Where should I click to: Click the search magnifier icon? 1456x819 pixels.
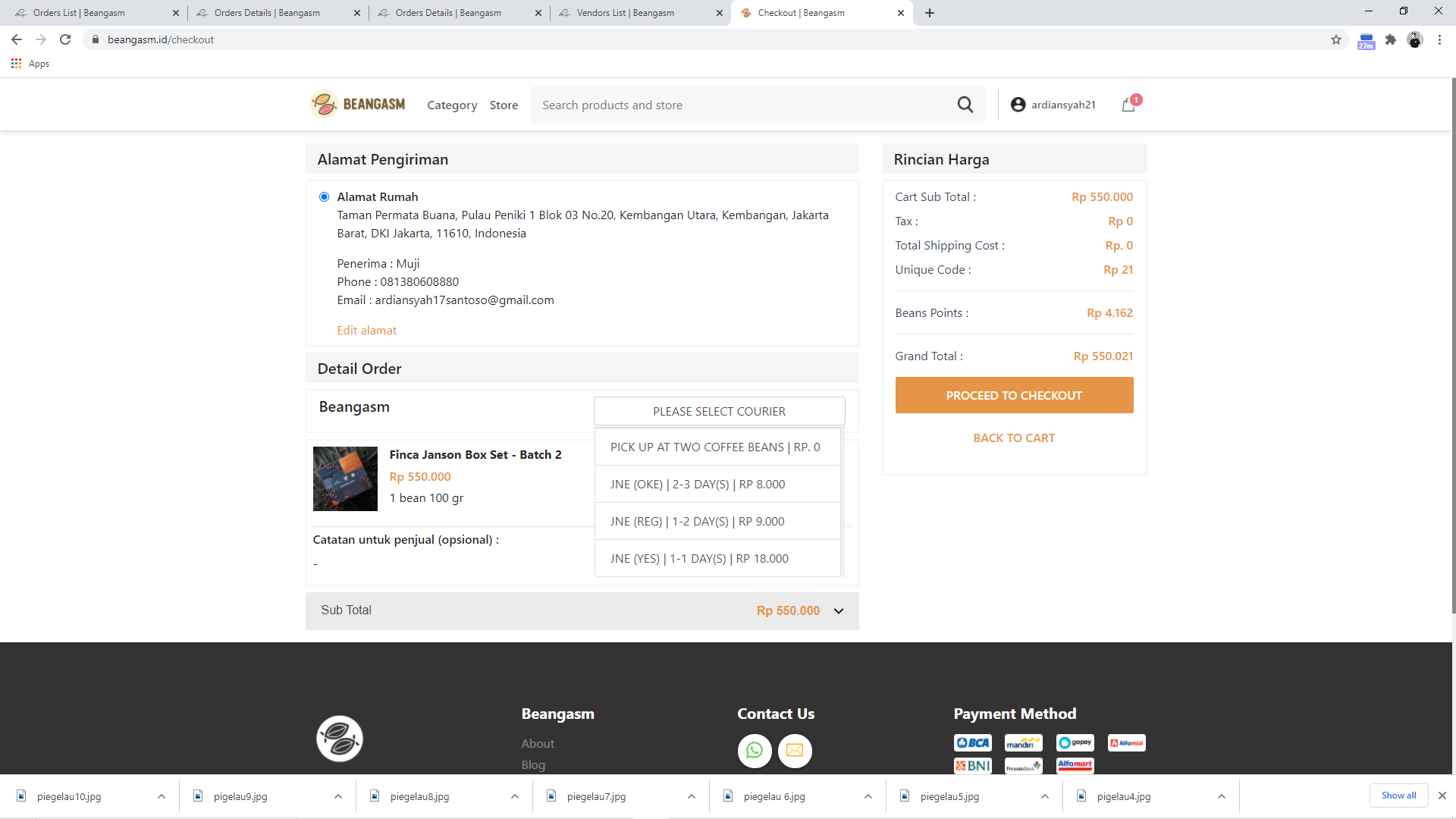tap(965, 105)
